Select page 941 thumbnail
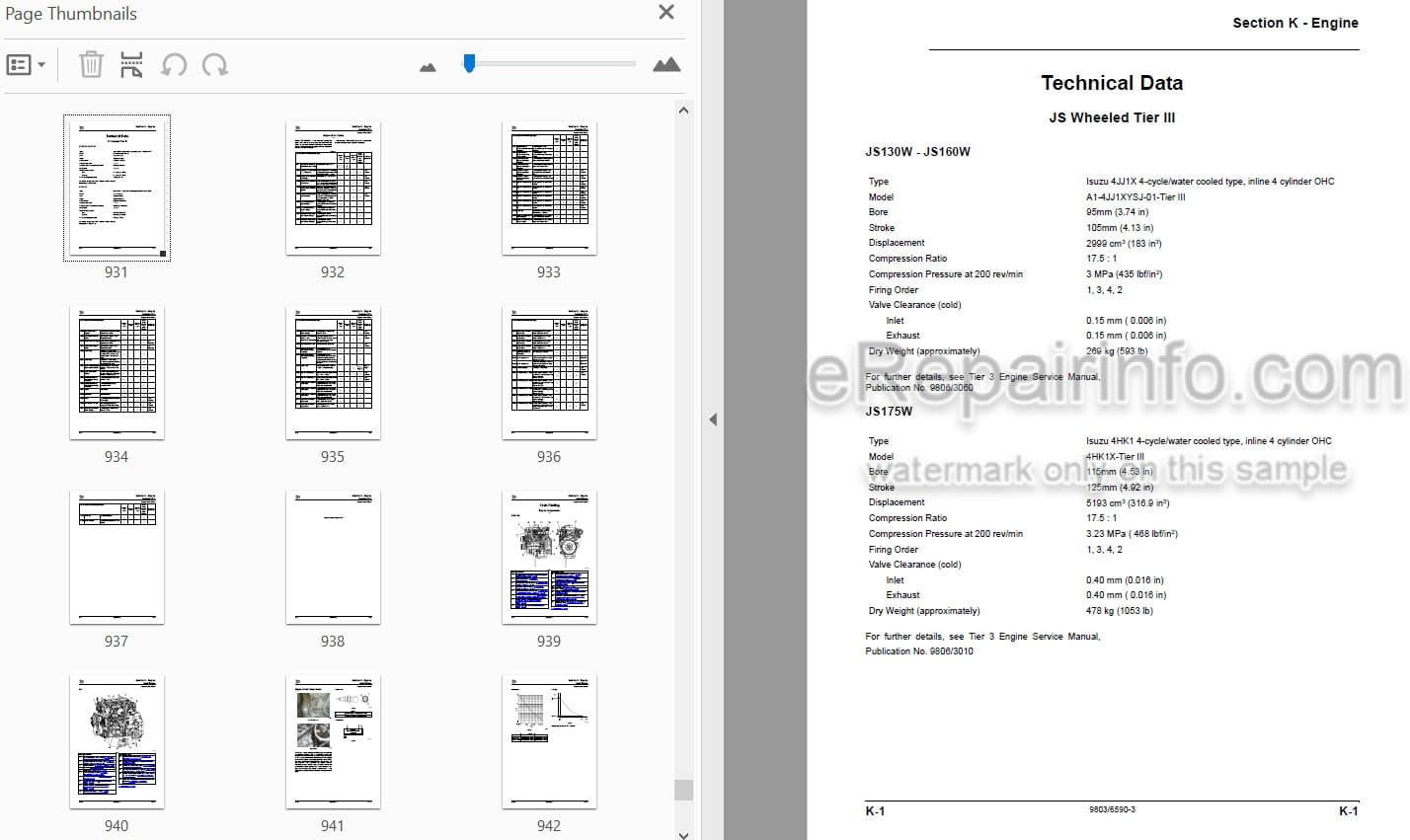Screen dimensions: 1410x840 333,741
